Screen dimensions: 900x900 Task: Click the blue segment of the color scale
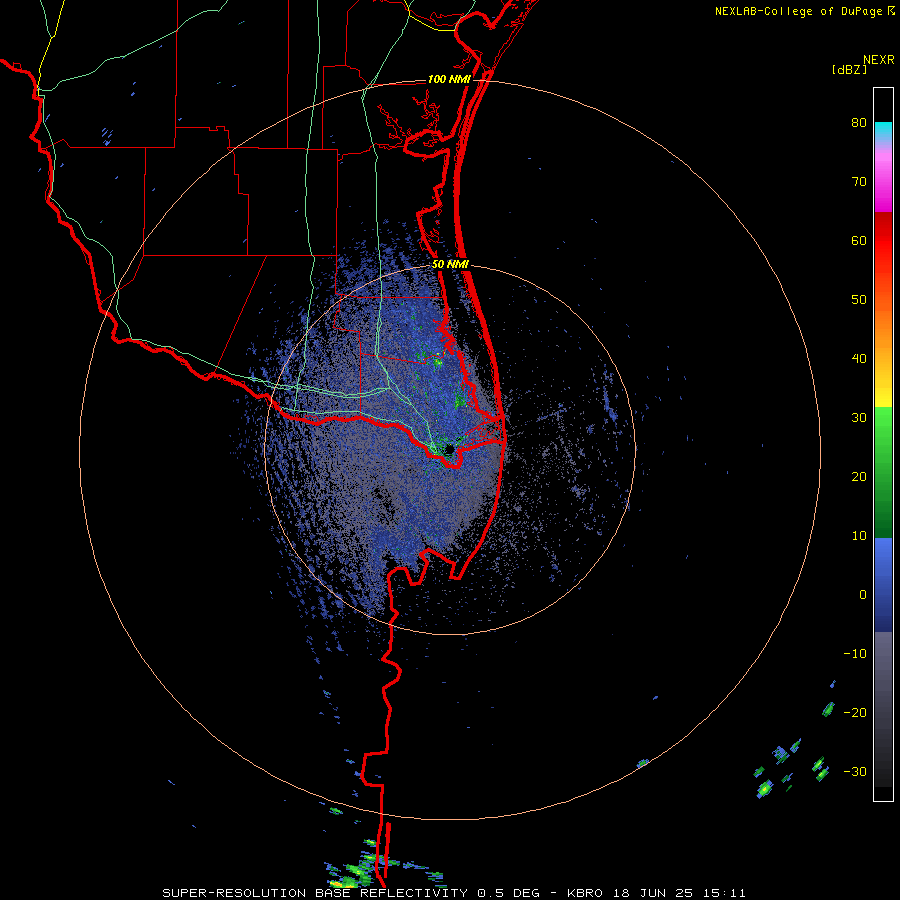883,585
